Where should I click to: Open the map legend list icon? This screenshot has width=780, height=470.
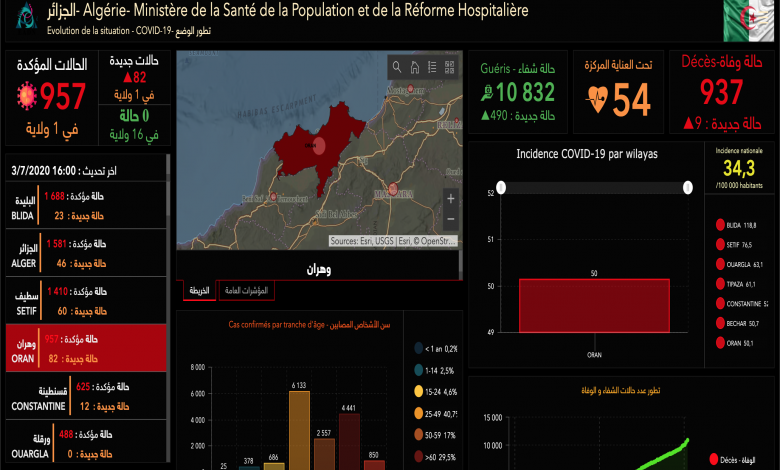pyautogui.click(x=432, y=67)
